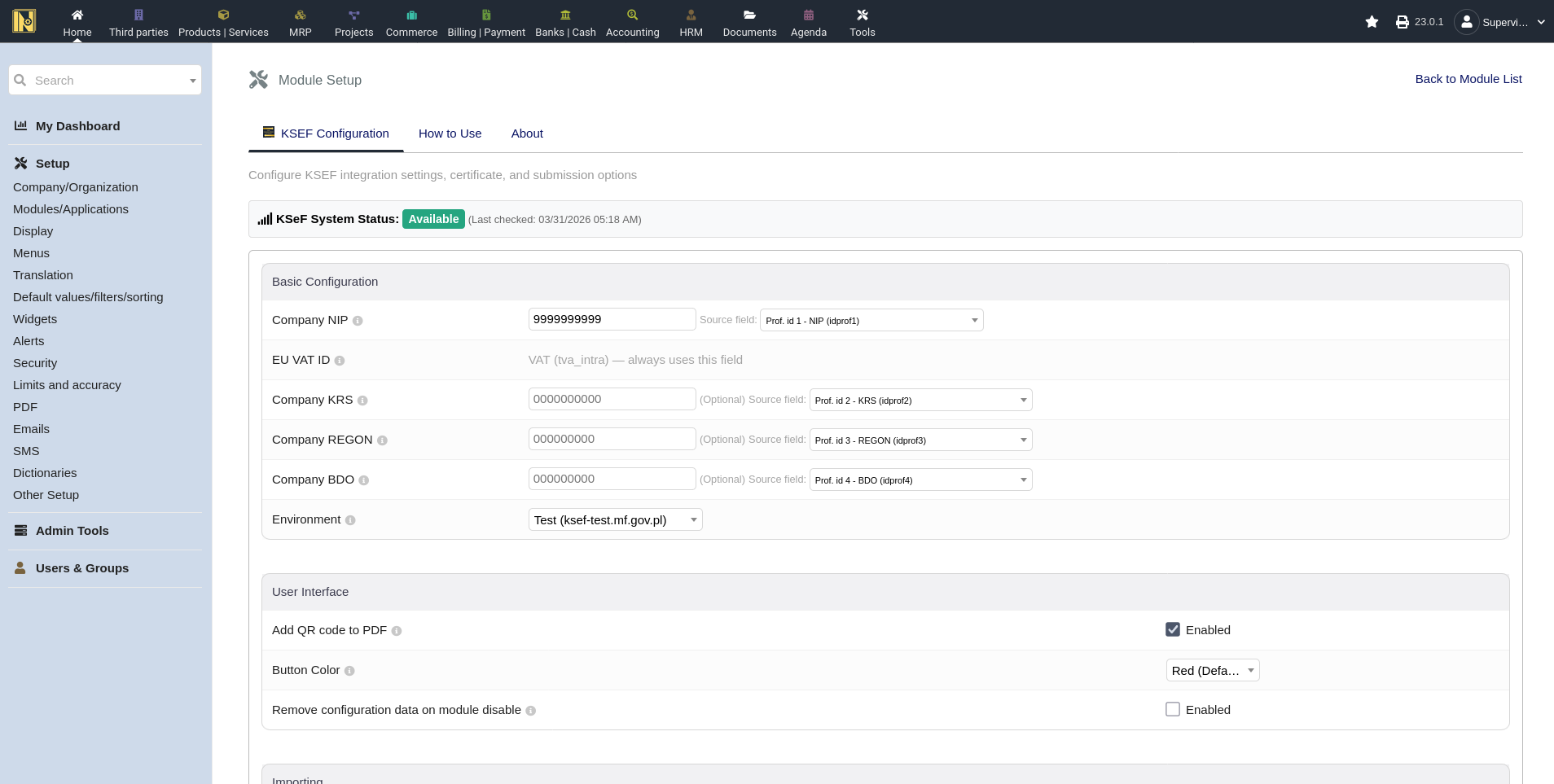Open the Third parties module icon
Viewport: 1554px width, 784px height.
pyautogui.click(x=138, y=15)
